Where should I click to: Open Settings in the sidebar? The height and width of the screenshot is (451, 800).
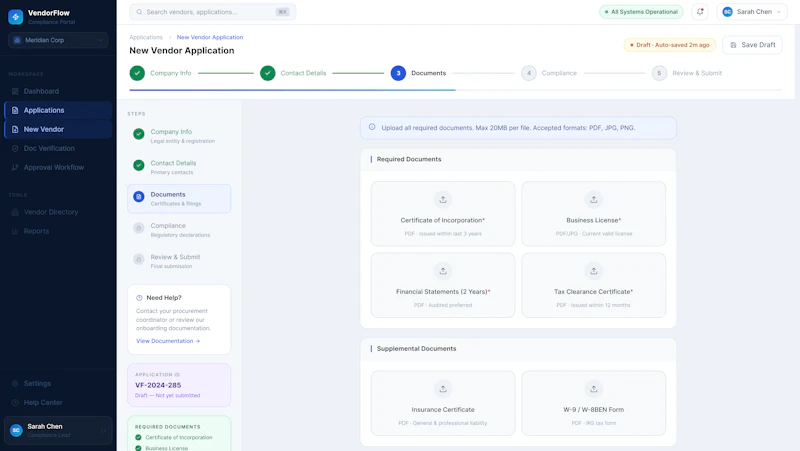click(58, 383)
